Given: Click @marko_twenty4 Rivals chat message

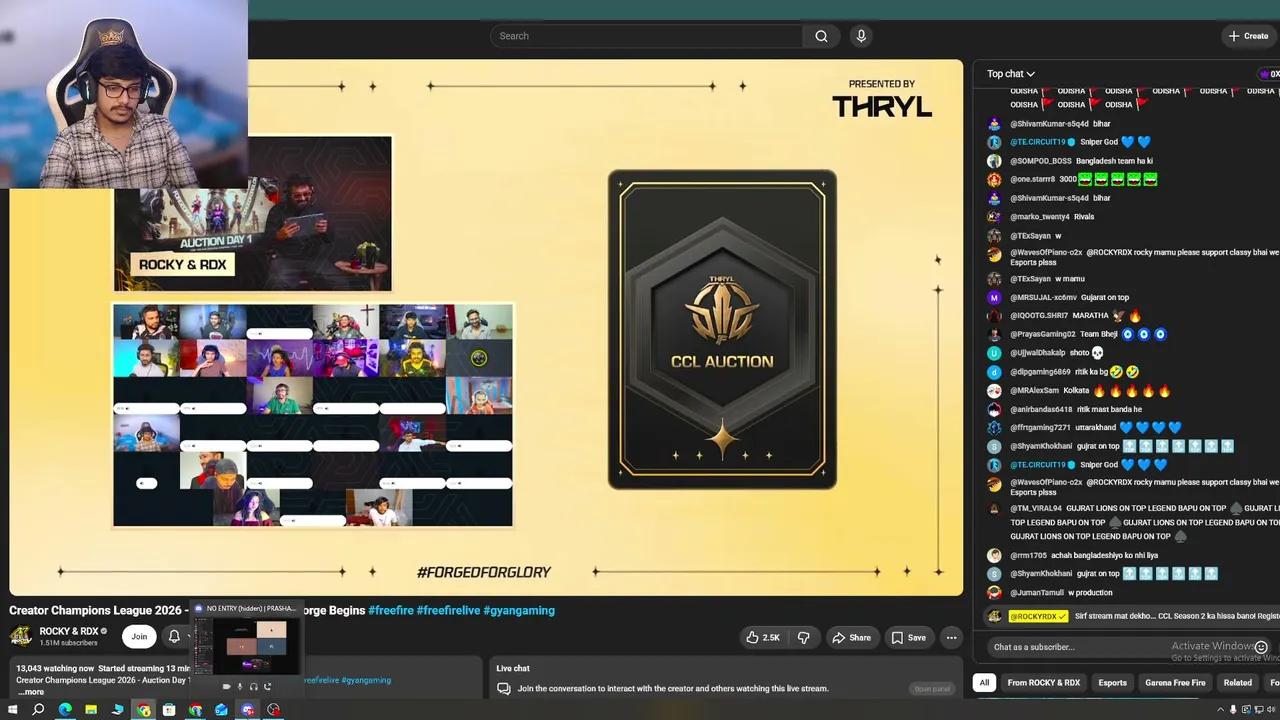Looking at the screenshot, I should pyautogui.click(x=1041, y=216).
